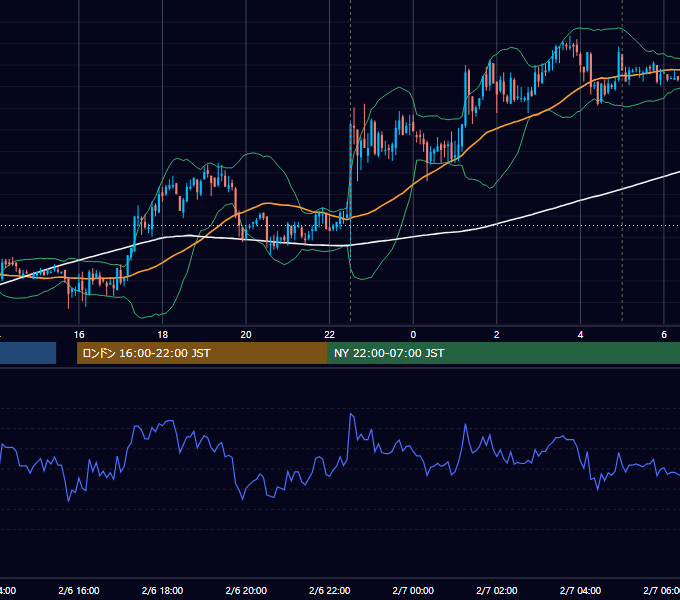680x600 pixels.
Task: Click the blue session bar left of London
Action: pos(28,353)
